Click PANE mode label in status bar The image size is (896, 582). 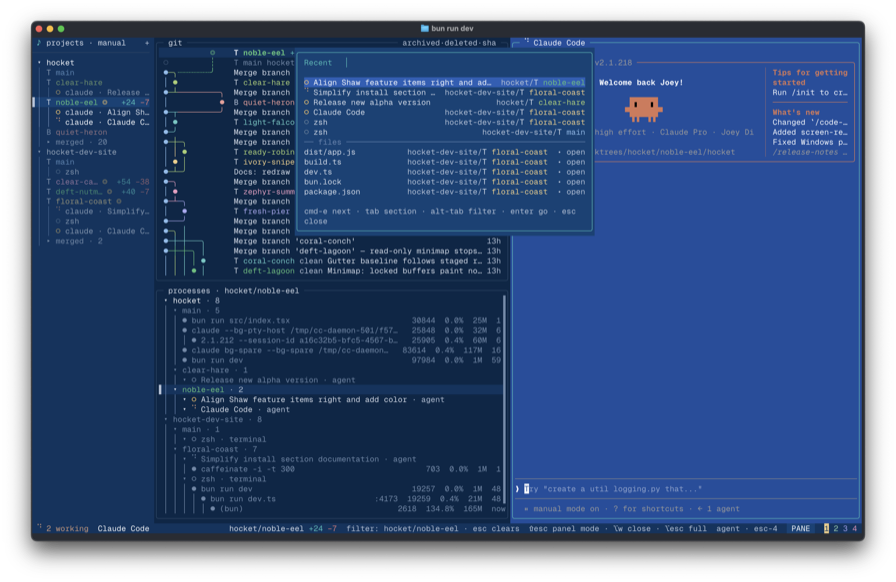pos(800,528)
